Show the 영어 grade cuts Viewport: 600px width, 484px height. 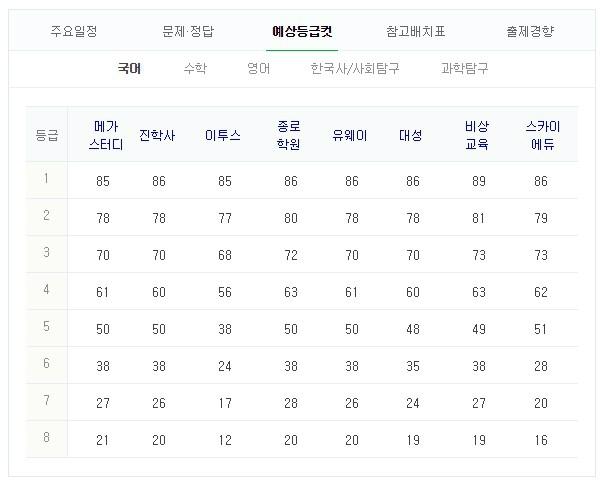pyautogui.click(x=258, y=69)
